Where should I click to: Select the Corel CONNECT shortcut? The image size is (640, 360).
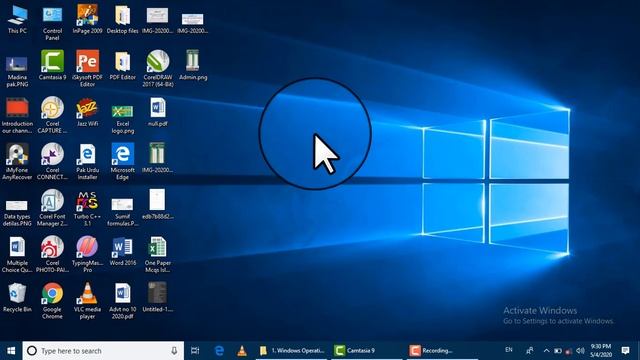click(x=52, y=162)
